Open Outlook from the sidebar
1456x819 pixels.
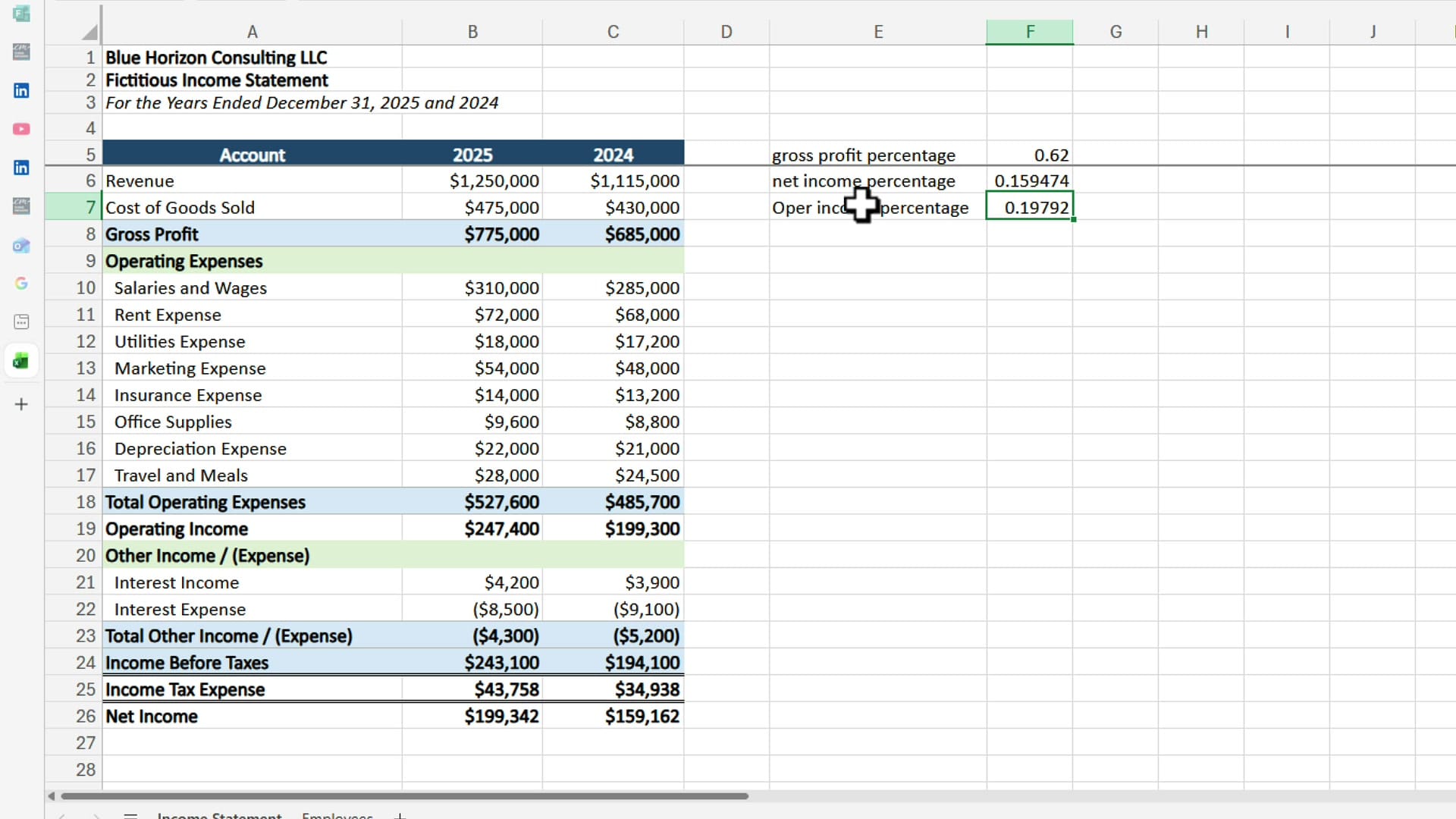[x=21, y=246]
